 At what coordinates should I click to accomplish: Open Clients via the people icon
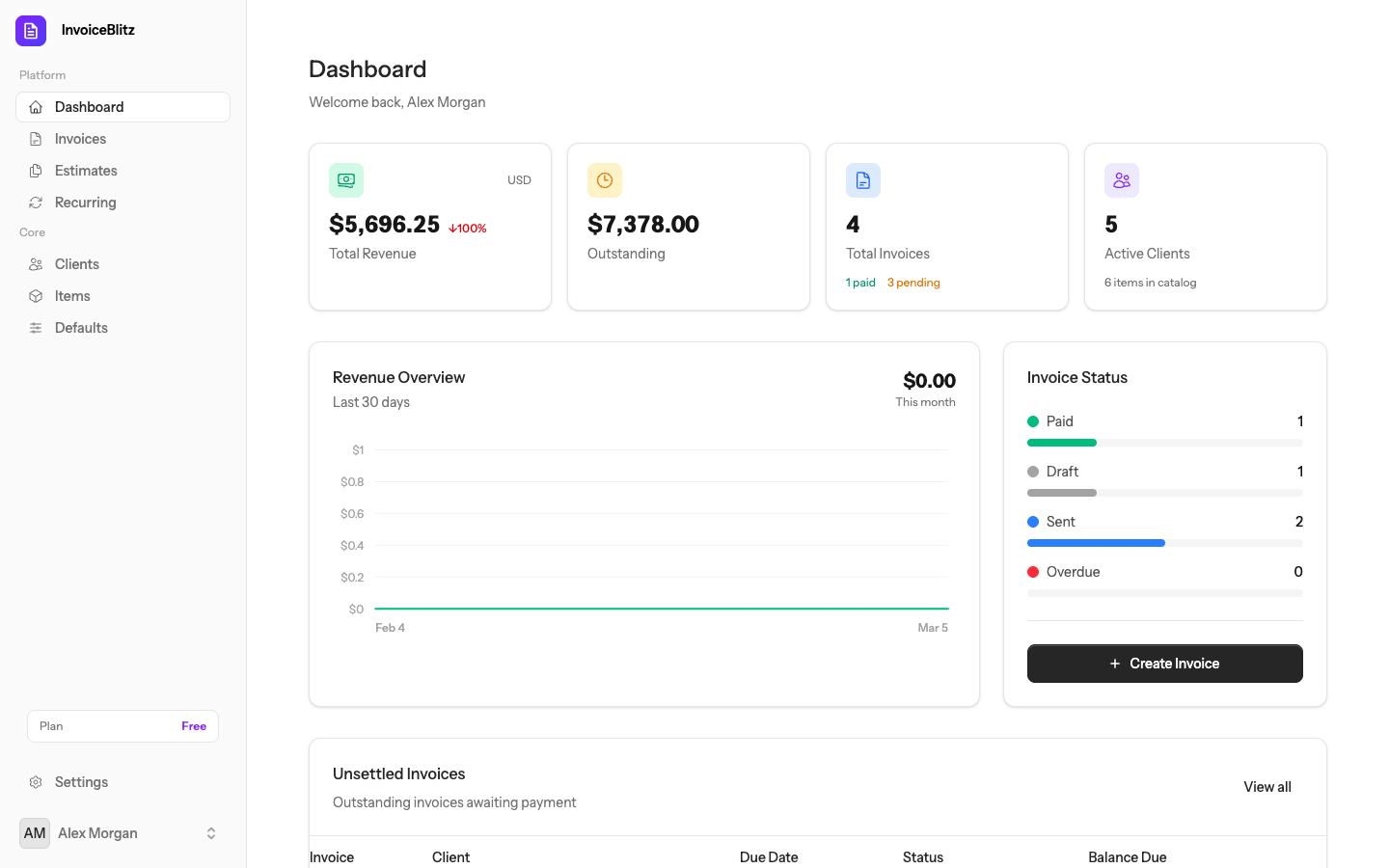[x=37, y=263]
